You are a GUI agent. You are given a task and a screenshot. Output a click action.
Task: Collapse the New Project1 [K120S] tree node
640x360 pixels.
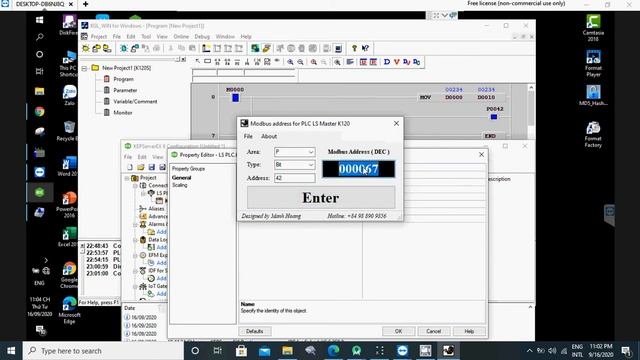(84, 68)
